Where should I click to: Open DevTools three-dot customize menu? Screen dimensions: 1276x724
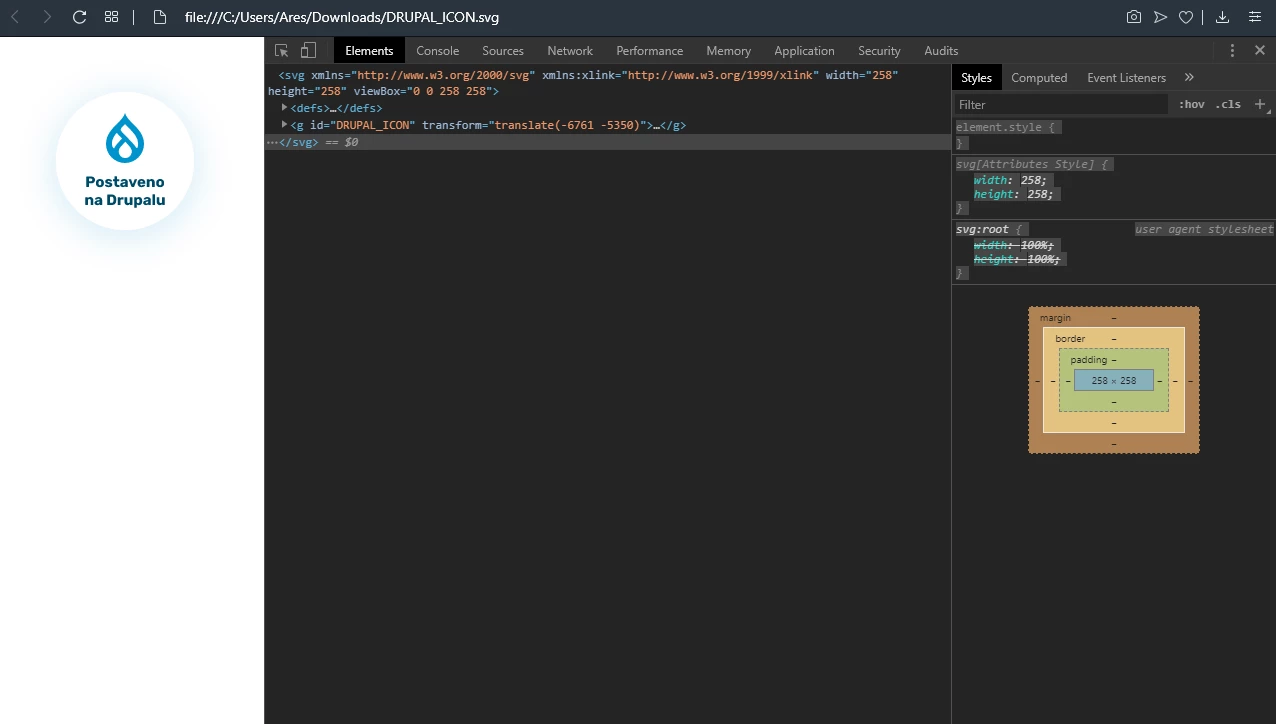pyautogui.click(x=1232, y=50)
